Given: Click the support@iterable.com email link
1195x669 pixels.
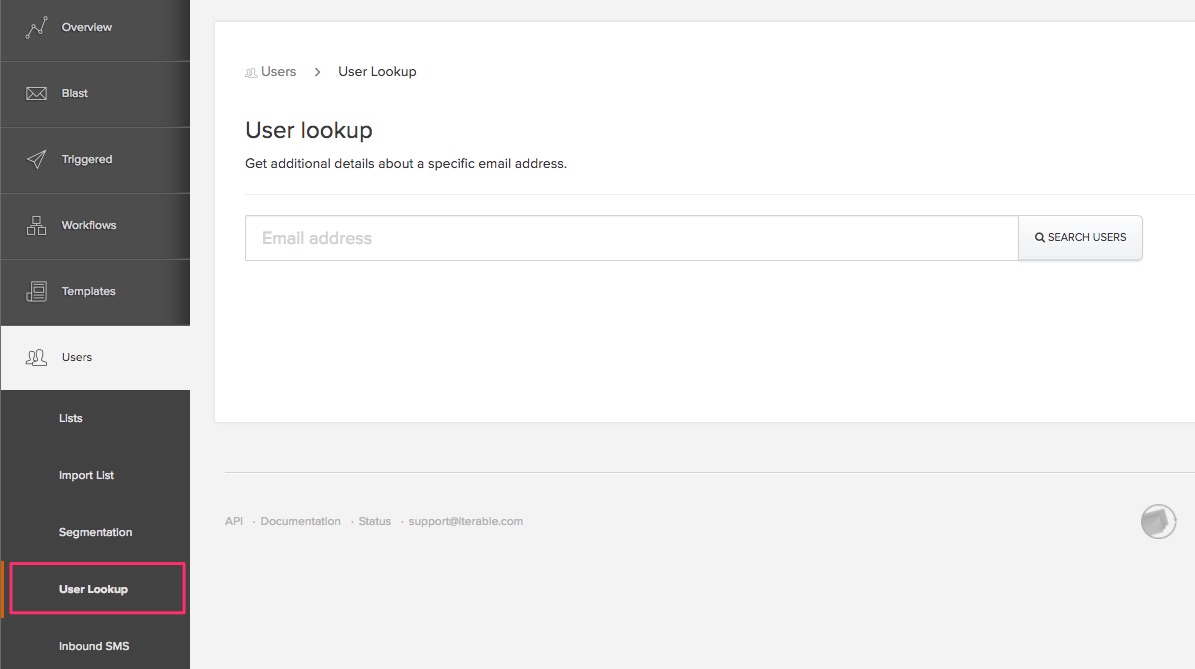Looking at the screenshot, I should (466, 521).
